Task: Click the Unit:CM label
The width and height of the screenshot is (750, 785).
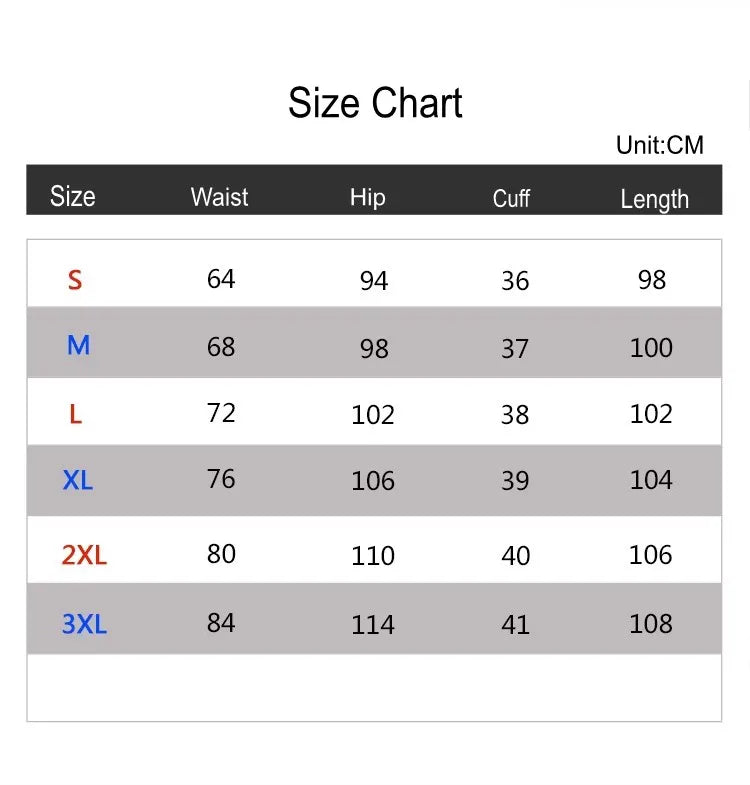Action: 659,145
